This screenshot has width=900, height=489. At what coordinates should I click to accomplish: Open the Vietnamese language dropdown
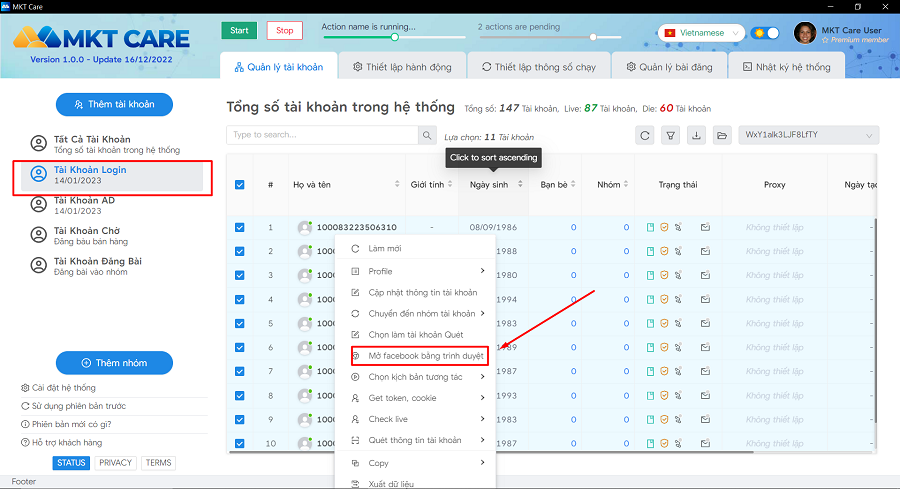pyautogui.click(x=701, y=33)
